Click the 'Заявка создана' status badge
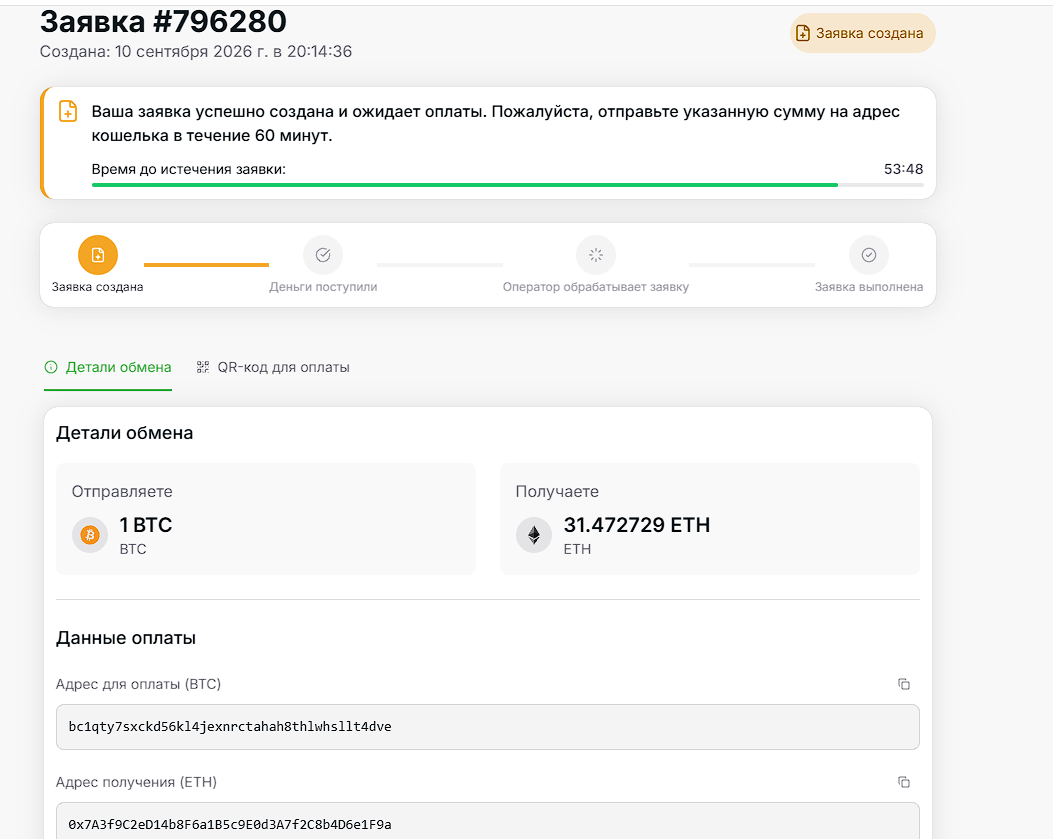This screenshot has height=839, width=1053. coord(862,33)
